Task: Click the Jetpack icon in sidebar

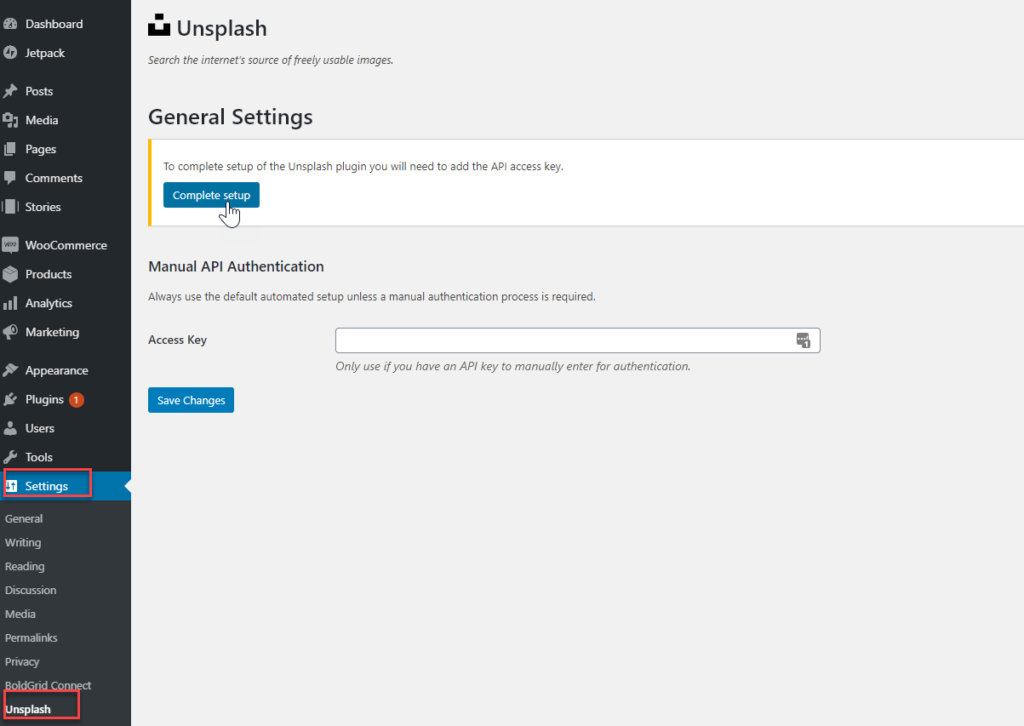Action: tap(10, 53)
